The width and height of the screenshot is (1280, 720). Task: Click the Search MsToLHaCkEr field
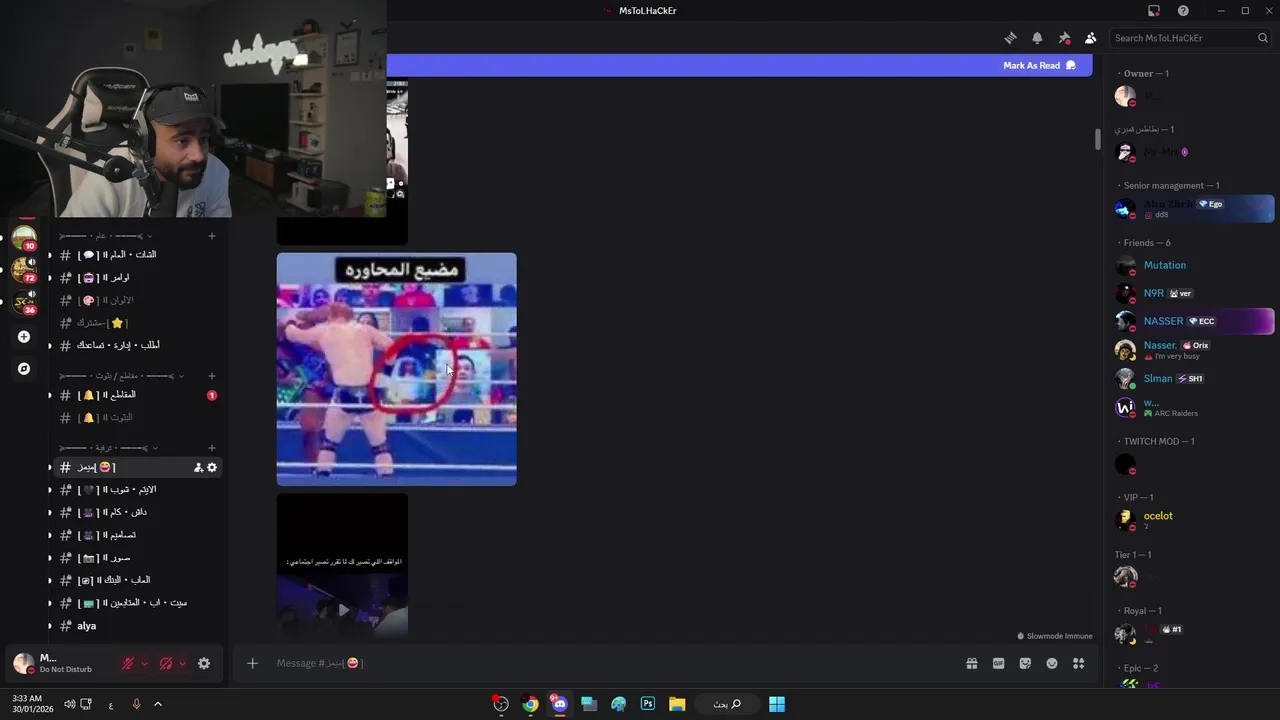coord(1190,38)
